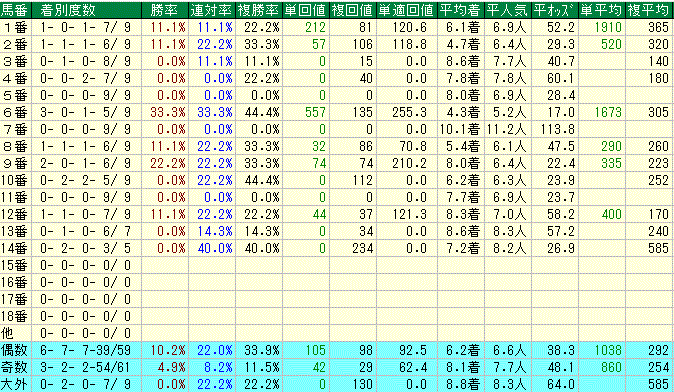Click the 複回値 column header

[352, 10]
